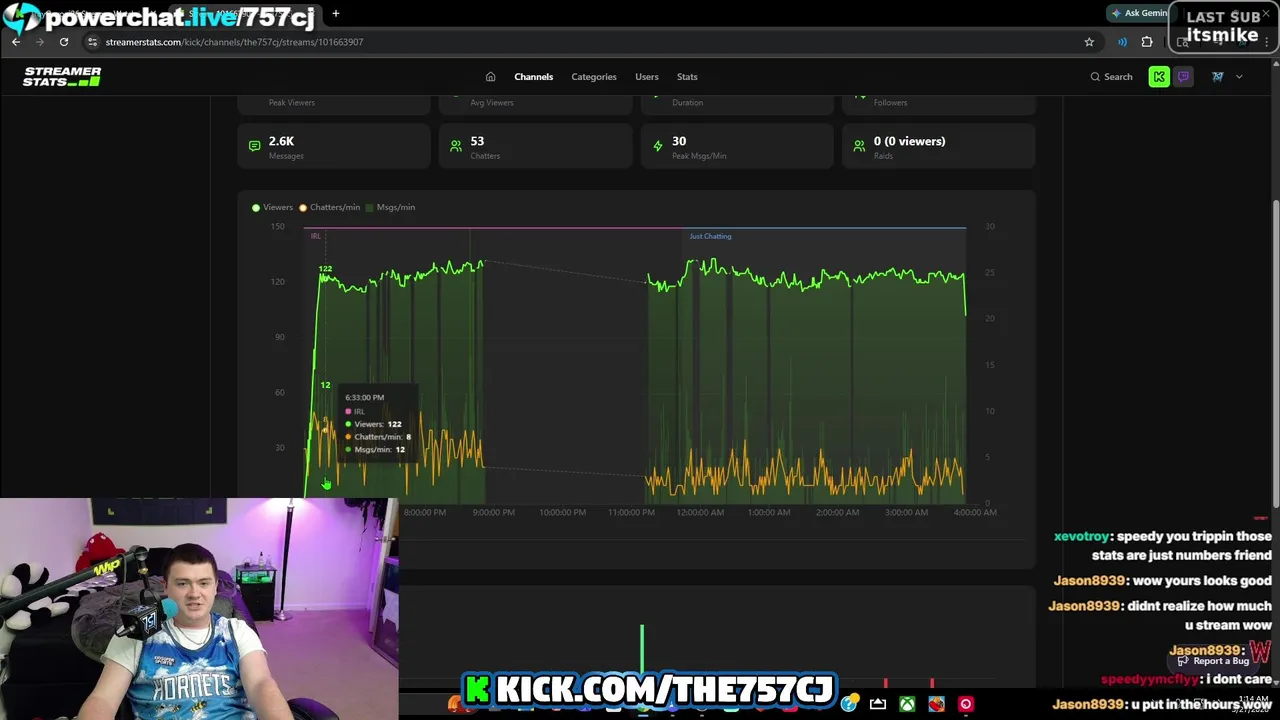Viewport: 1280px width, 720px height.
Task: Click the blue extension icon beside the star
Action: [1122, 42]
